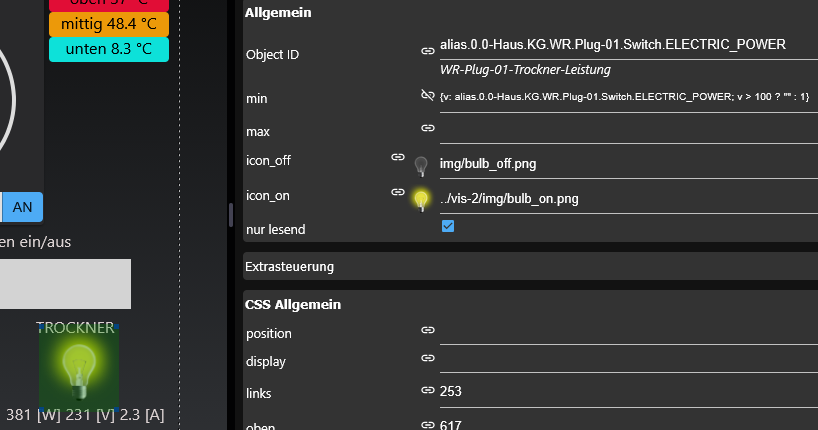Click the link icon for links attribute

428,390
